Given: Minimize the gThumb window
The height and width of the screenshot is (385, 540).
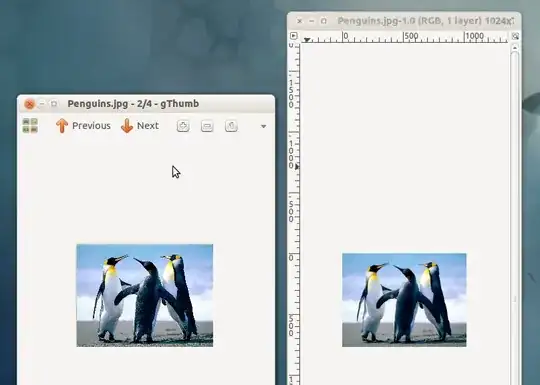Looking at the screenshot, I should point(42,104).
